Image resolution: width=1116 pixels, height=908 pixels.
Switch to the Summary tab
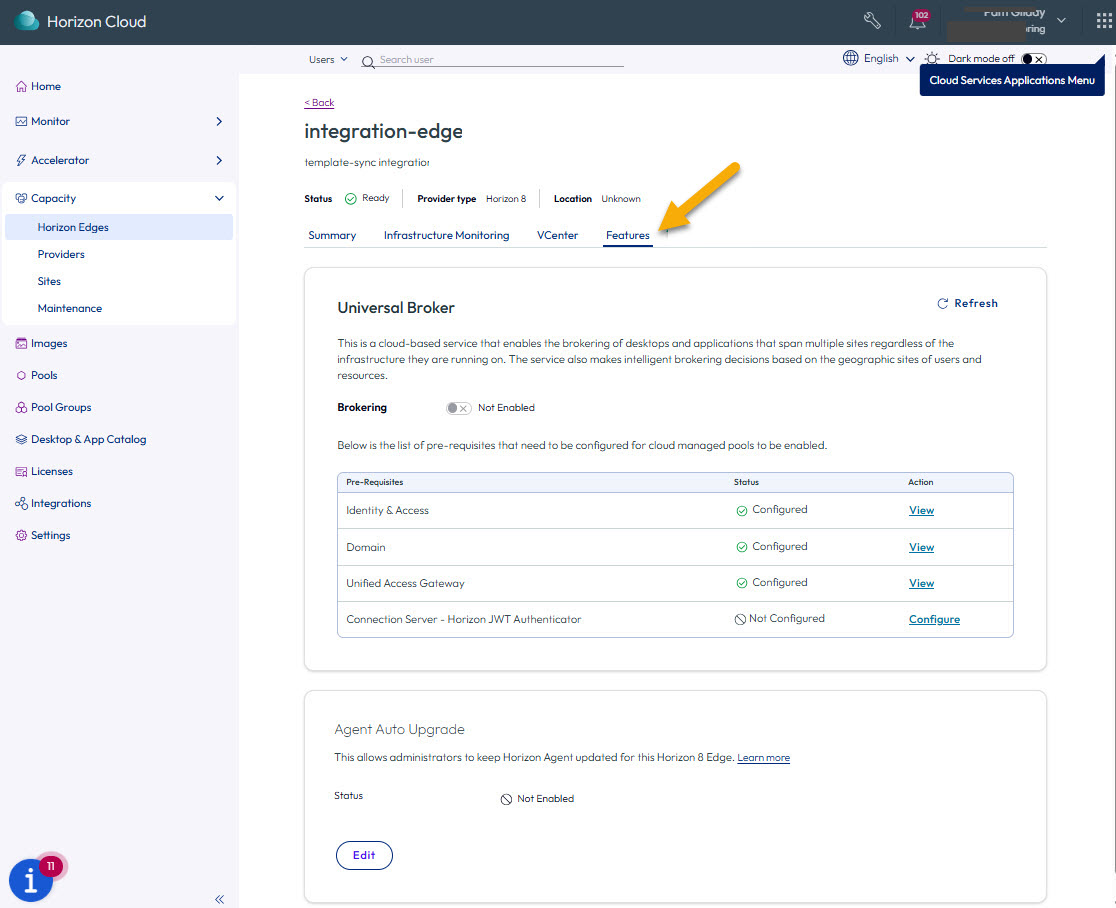pos(332,236)
